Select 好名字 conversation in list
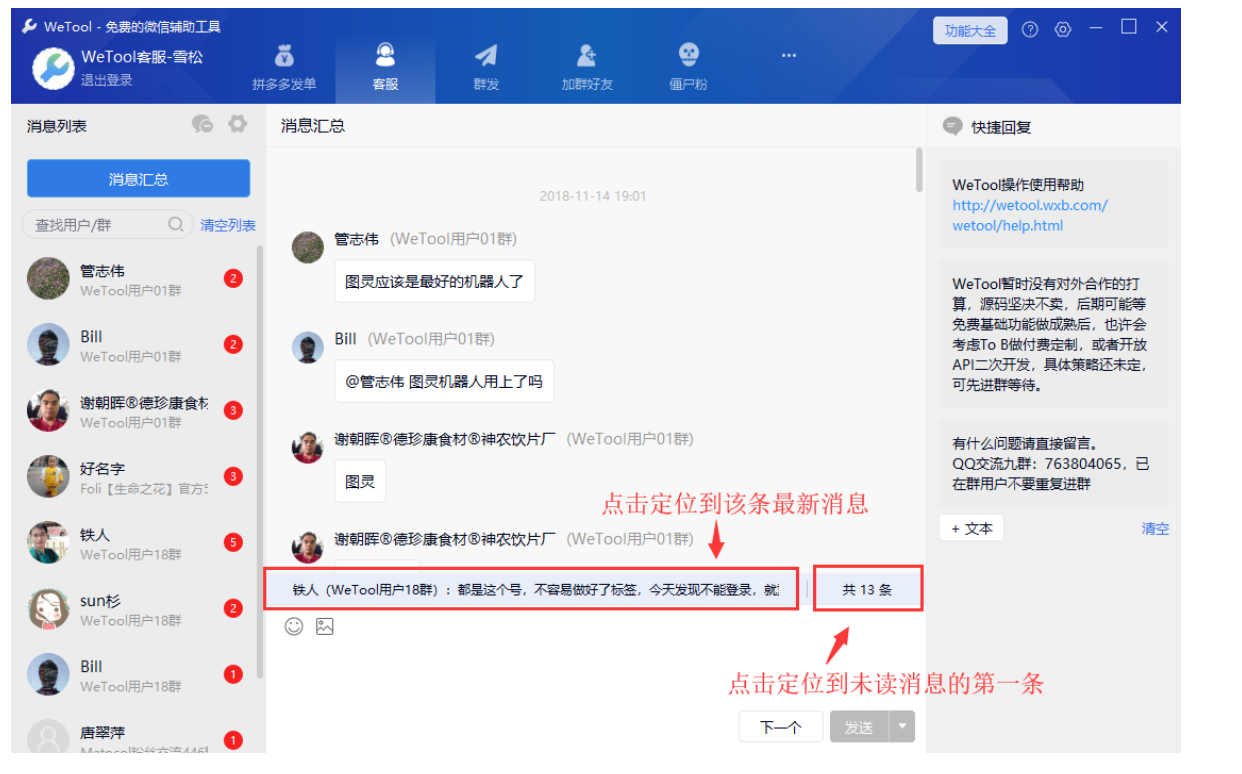This screenshot has width=1242, height=774. point(138,477)
